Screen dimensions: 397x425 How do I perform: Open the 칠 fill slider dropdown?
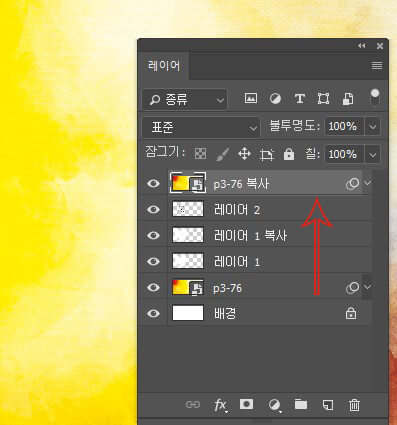pos(373,154)
